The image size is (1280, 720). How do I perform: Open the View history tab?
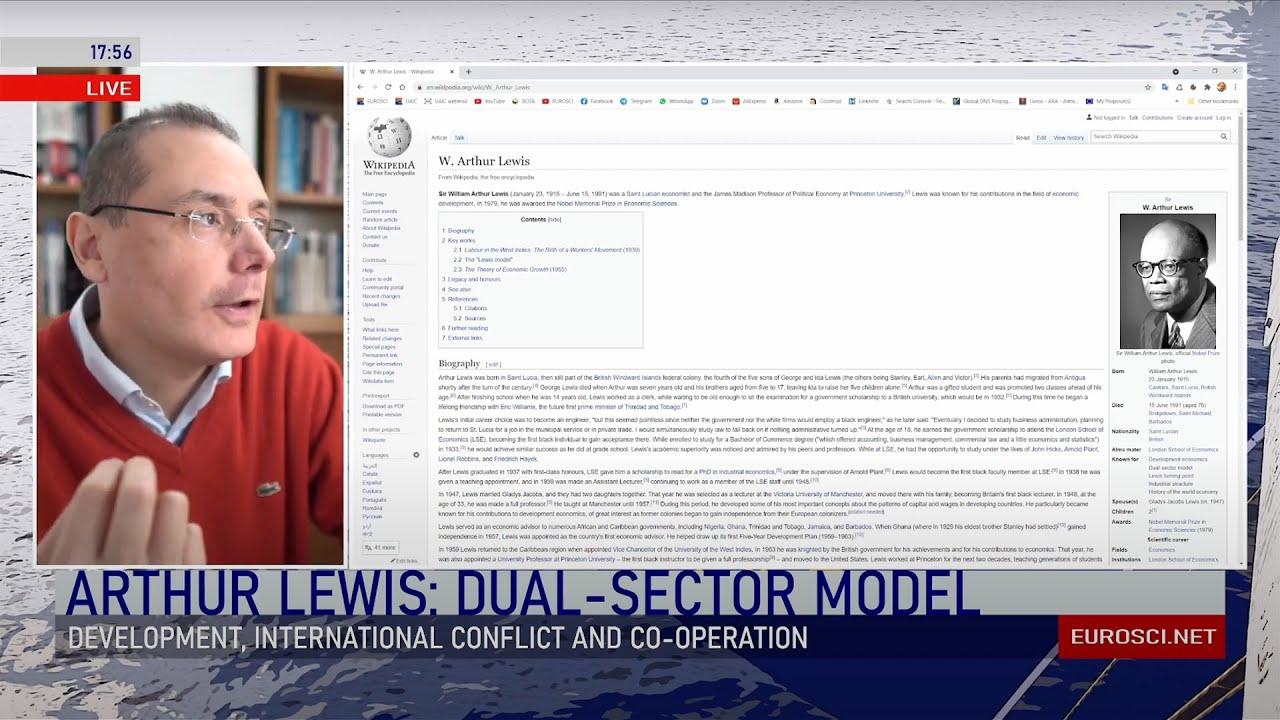pos(1068,138)
